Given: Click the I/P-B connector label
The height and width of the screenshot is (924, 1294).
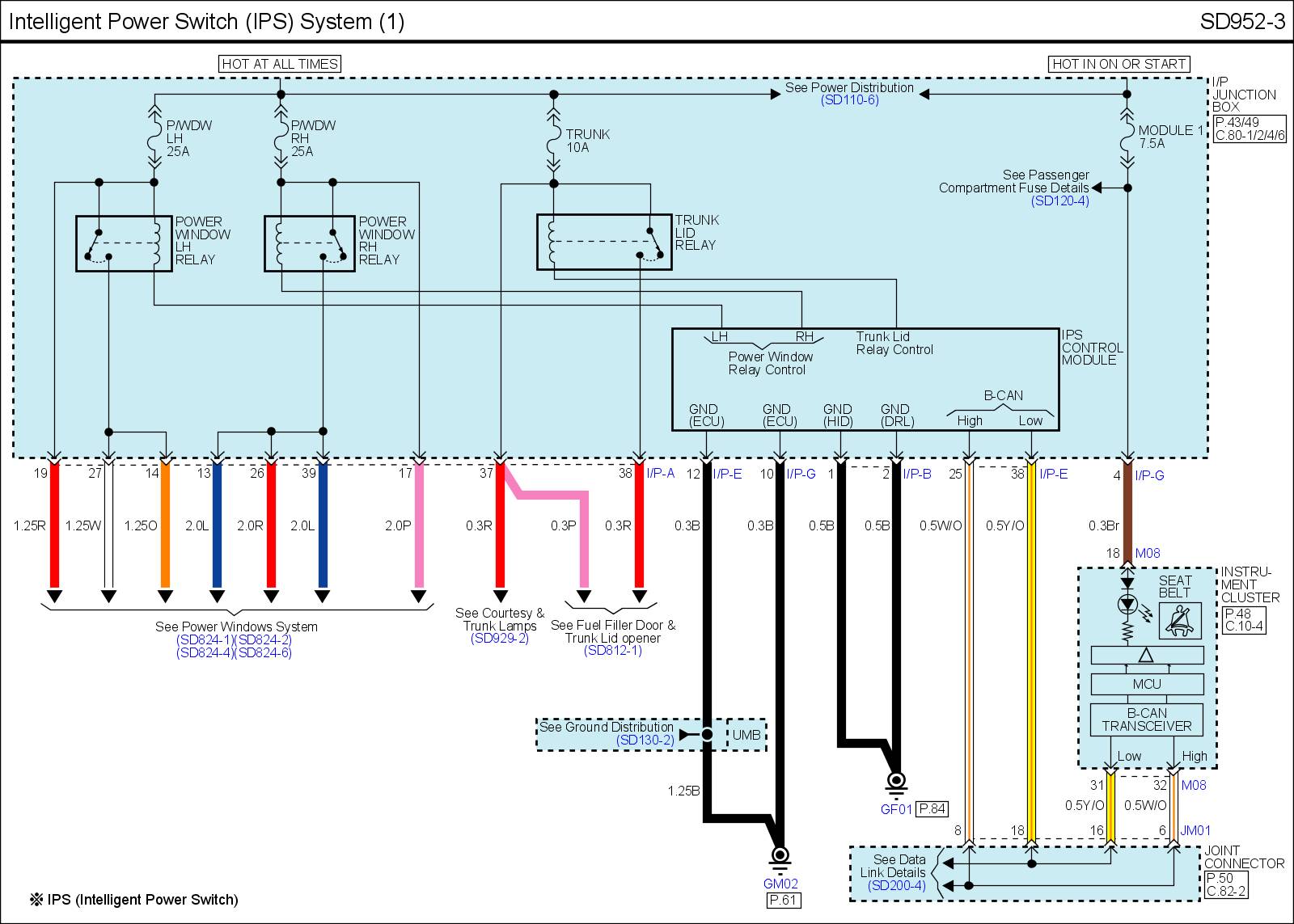Looking at the screenshot, I should (x=916, y=474).
